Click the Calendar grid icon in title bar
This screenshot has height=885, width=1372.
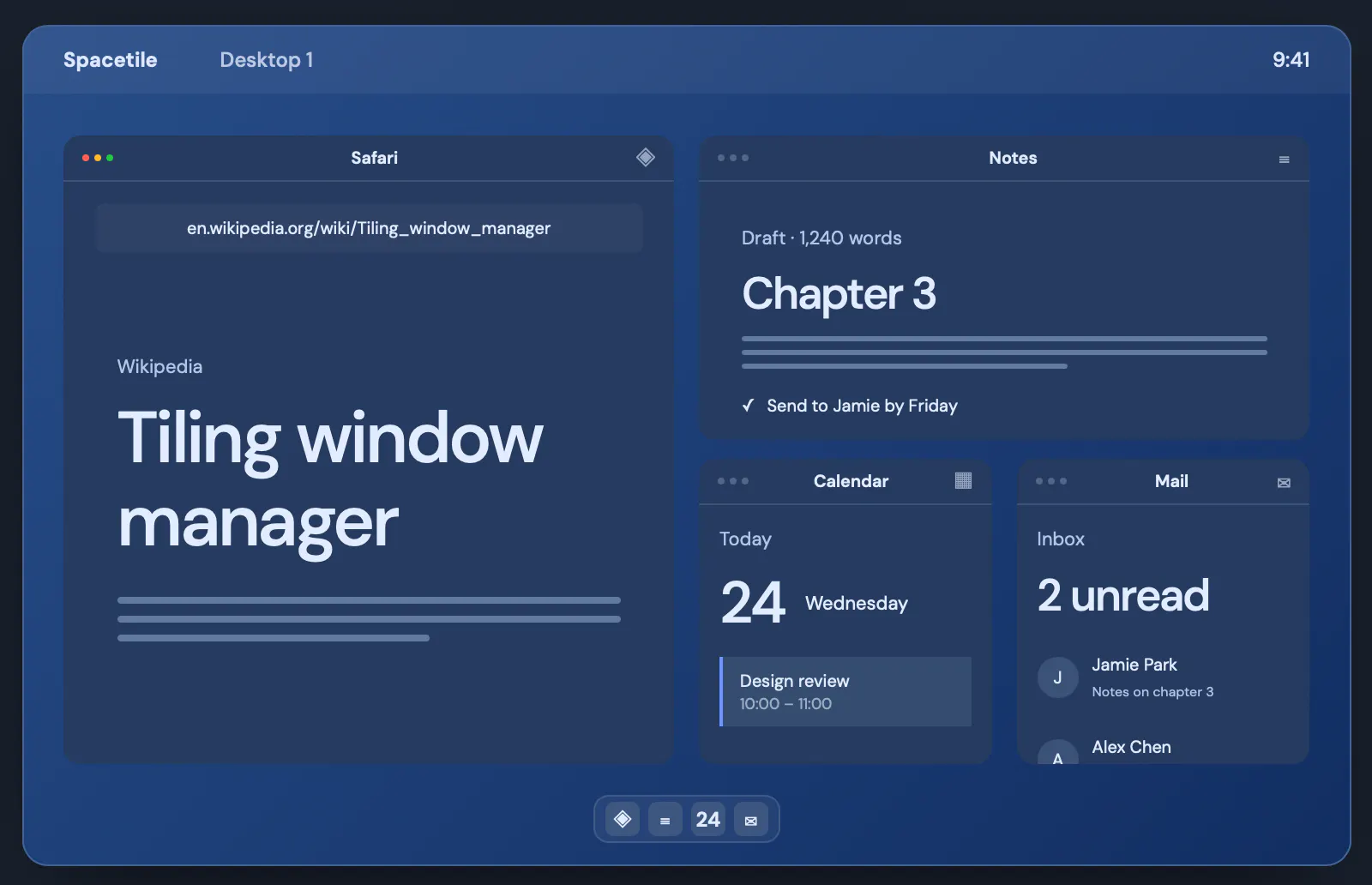tap(963, 481)
